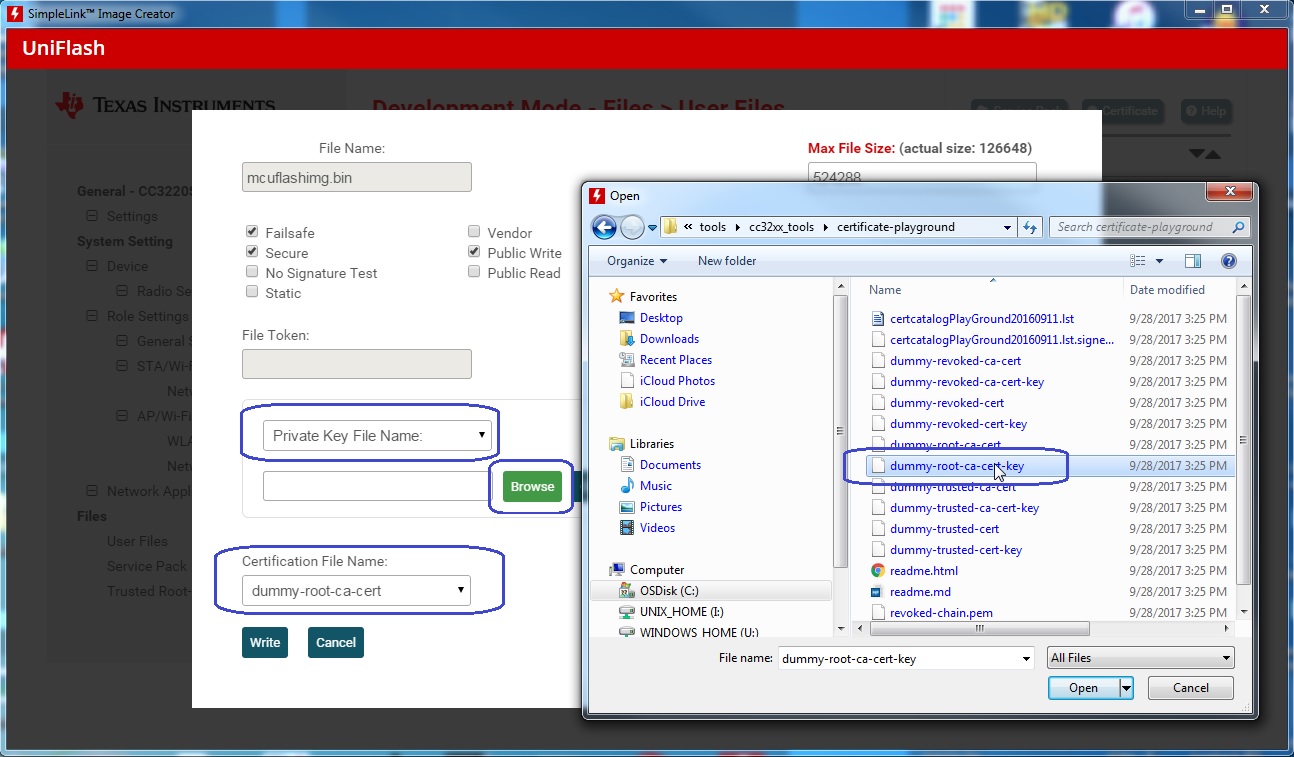Uncheck the Secure checkbox
Viewport: 1294px width, 757px height.
point(252,252)
